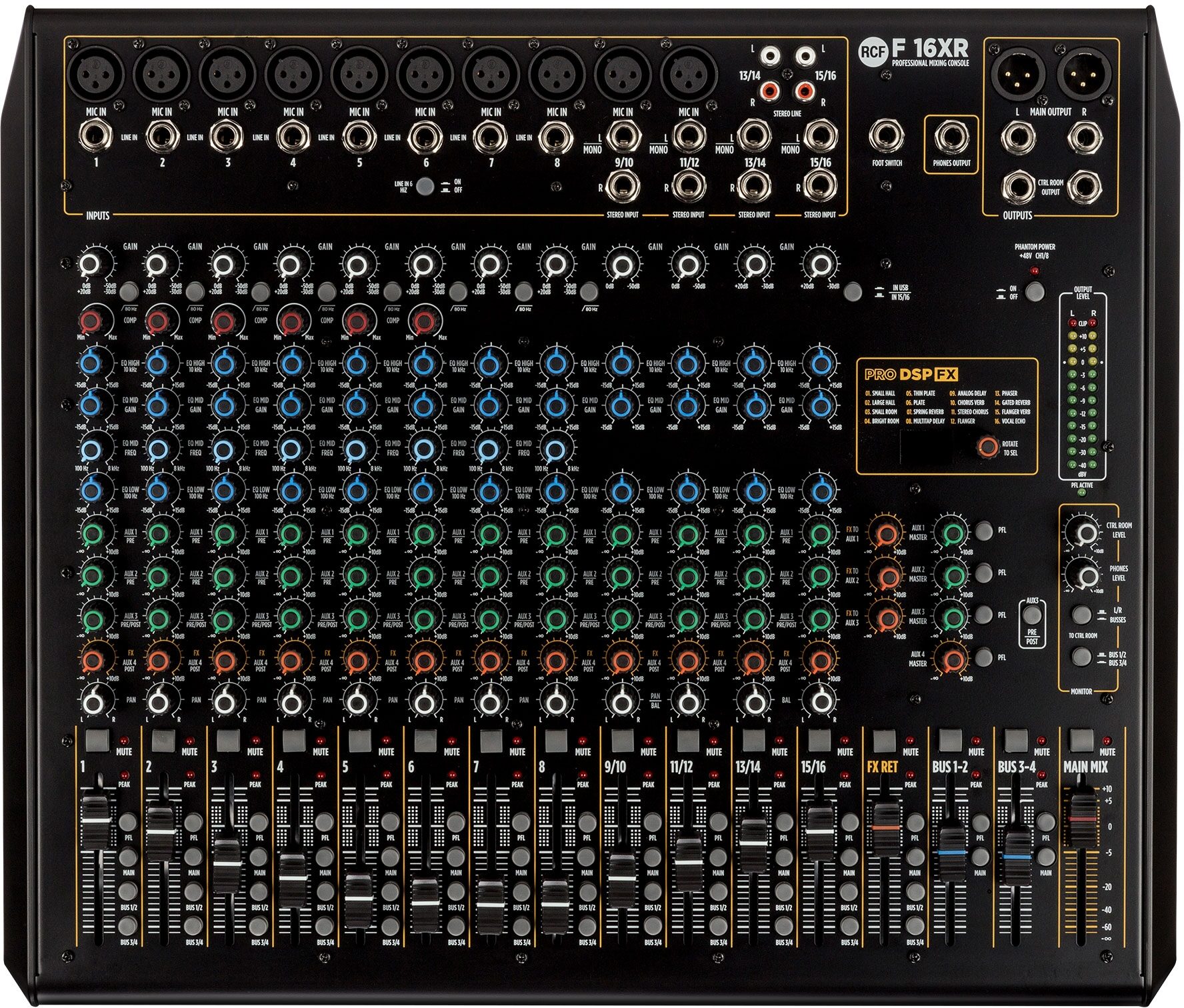Viewport: 1184px width, 1008px height.
Task: Toggle the LINE IN 6 HiZ switch
Action: pos(425,187)
